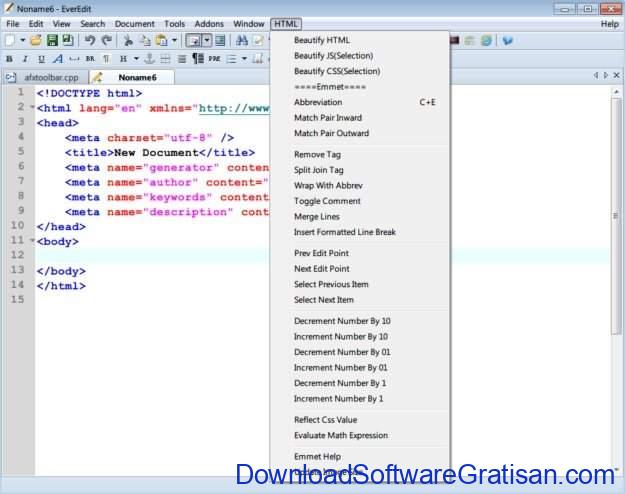Choose Beautify CSS(Selection) item
Viewport: 625px width, 494px height.
tap(360, 71)
